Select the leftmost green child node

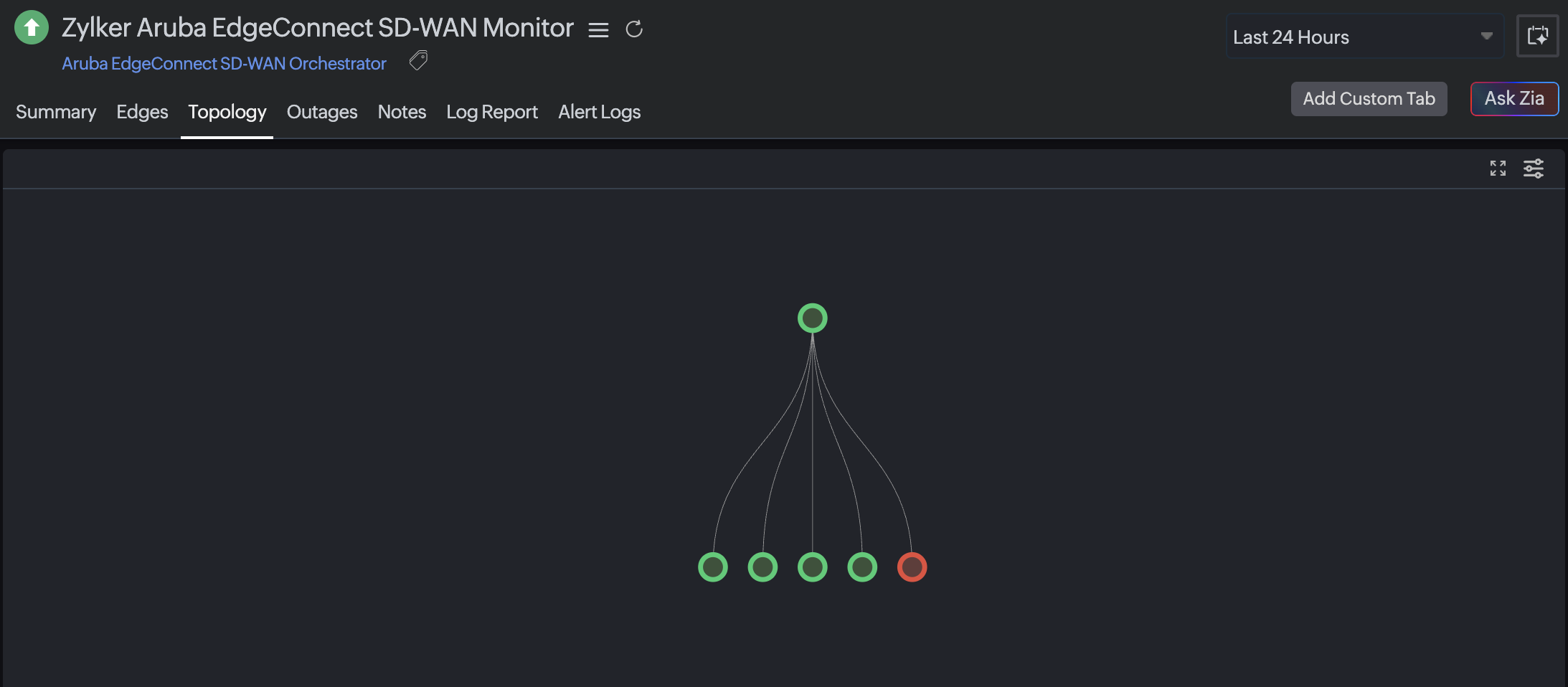pos(713,567)
